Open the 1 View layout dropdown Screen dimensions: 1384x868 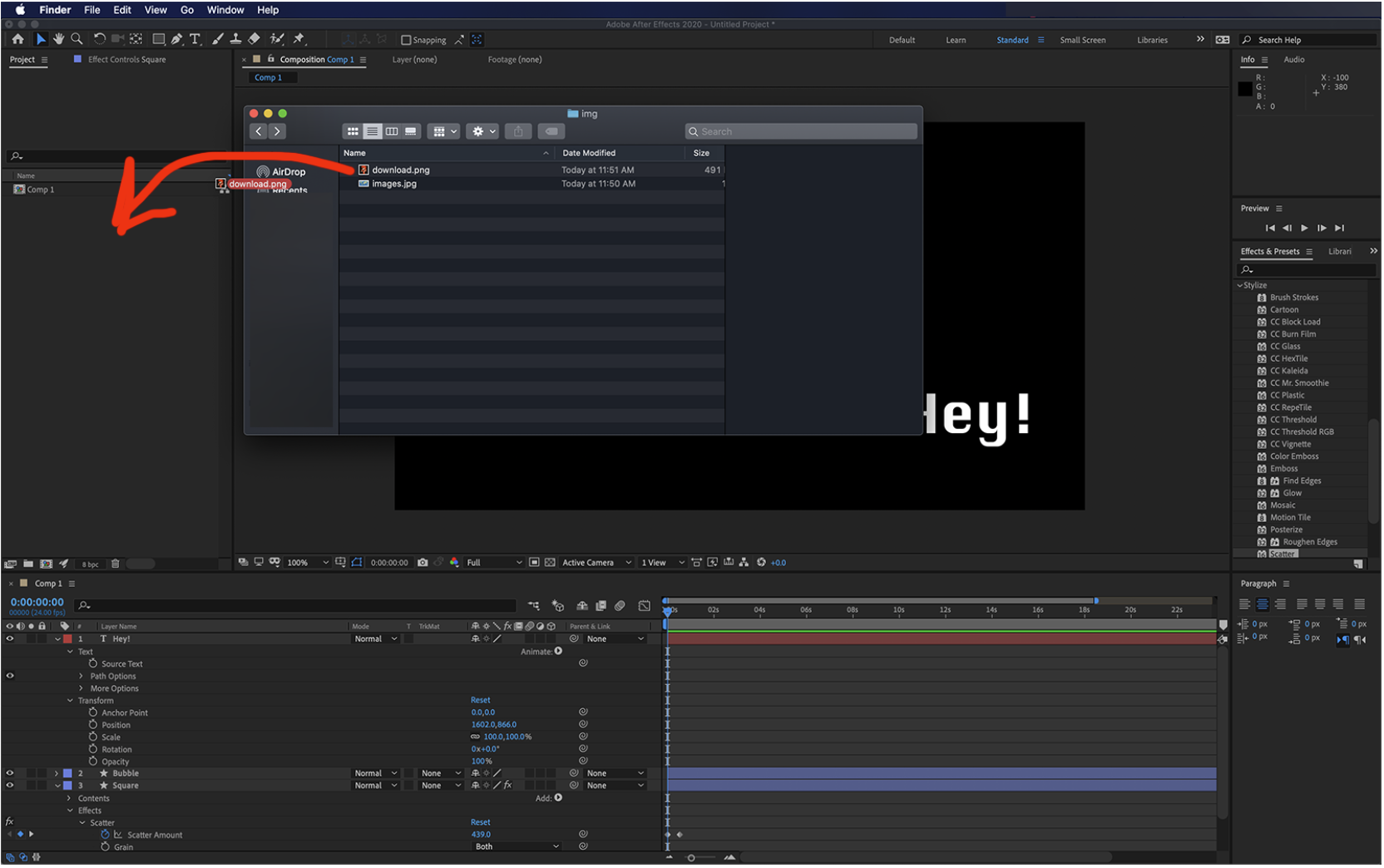(x=663, y=563)
